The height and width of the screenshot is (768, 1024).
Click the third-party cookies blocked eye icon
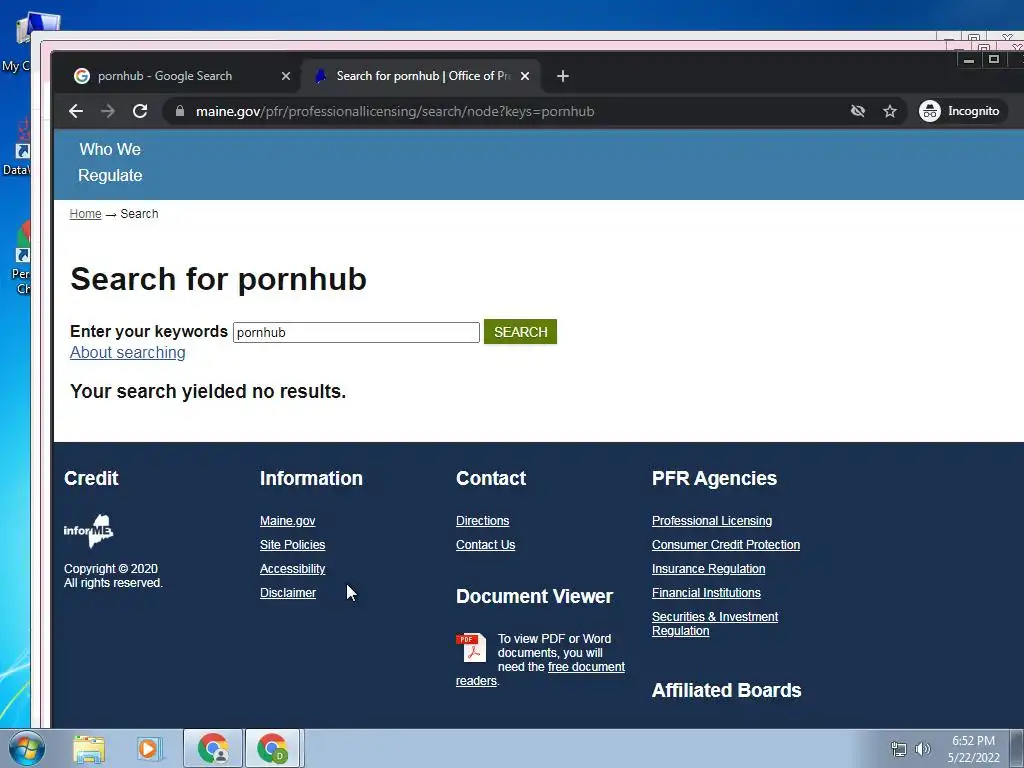point(857,111)
